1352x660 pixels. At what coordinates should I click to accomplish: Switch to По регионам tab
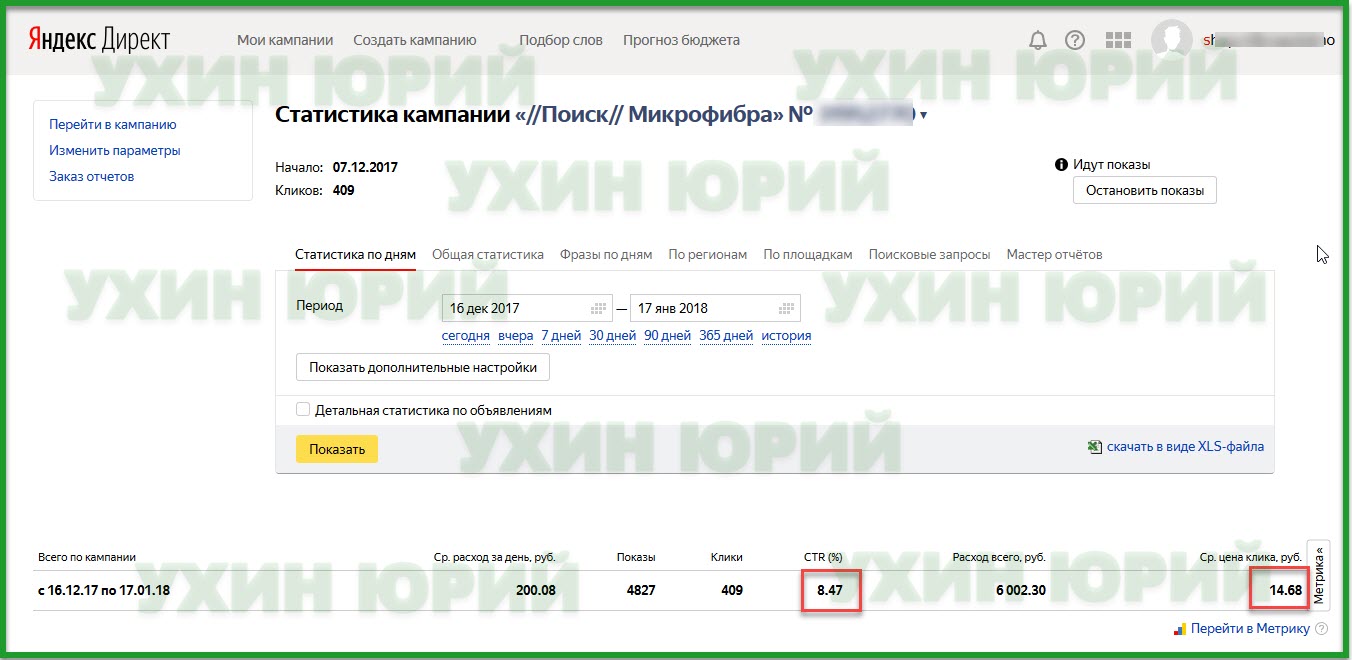point(708,255)
